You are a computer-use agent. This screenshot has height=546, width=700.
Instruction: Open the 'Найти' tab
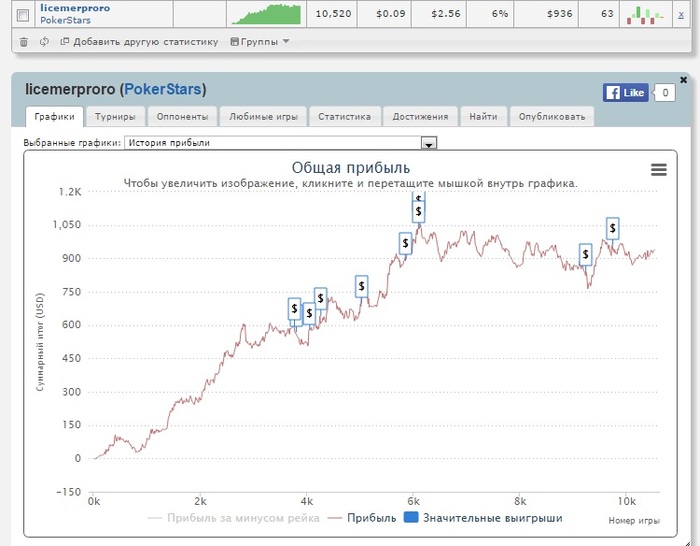click(x=483, y=117)
